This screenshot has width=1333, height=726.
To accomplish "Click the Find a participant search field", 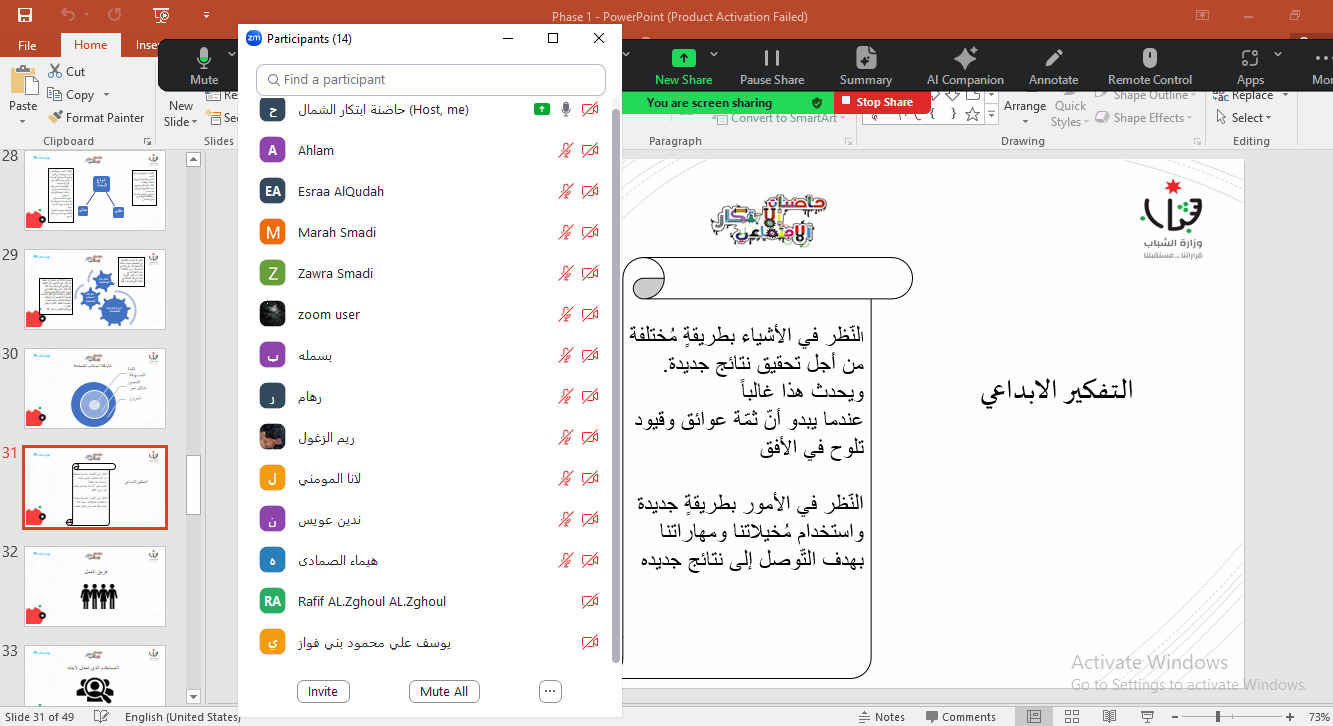I will click(431, 79).
